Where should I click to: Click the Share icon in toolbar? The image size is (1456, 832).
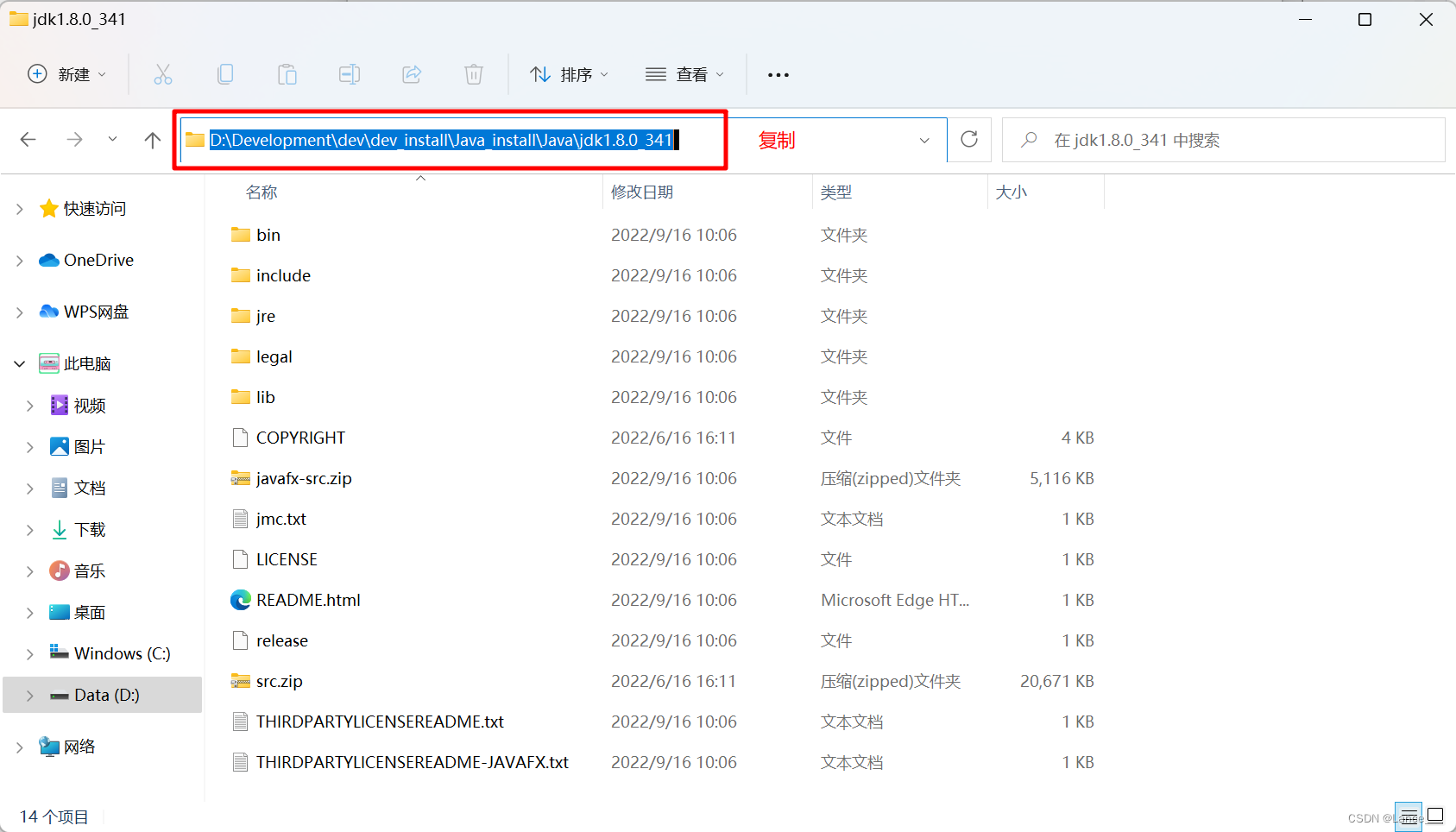coord(412,74)
